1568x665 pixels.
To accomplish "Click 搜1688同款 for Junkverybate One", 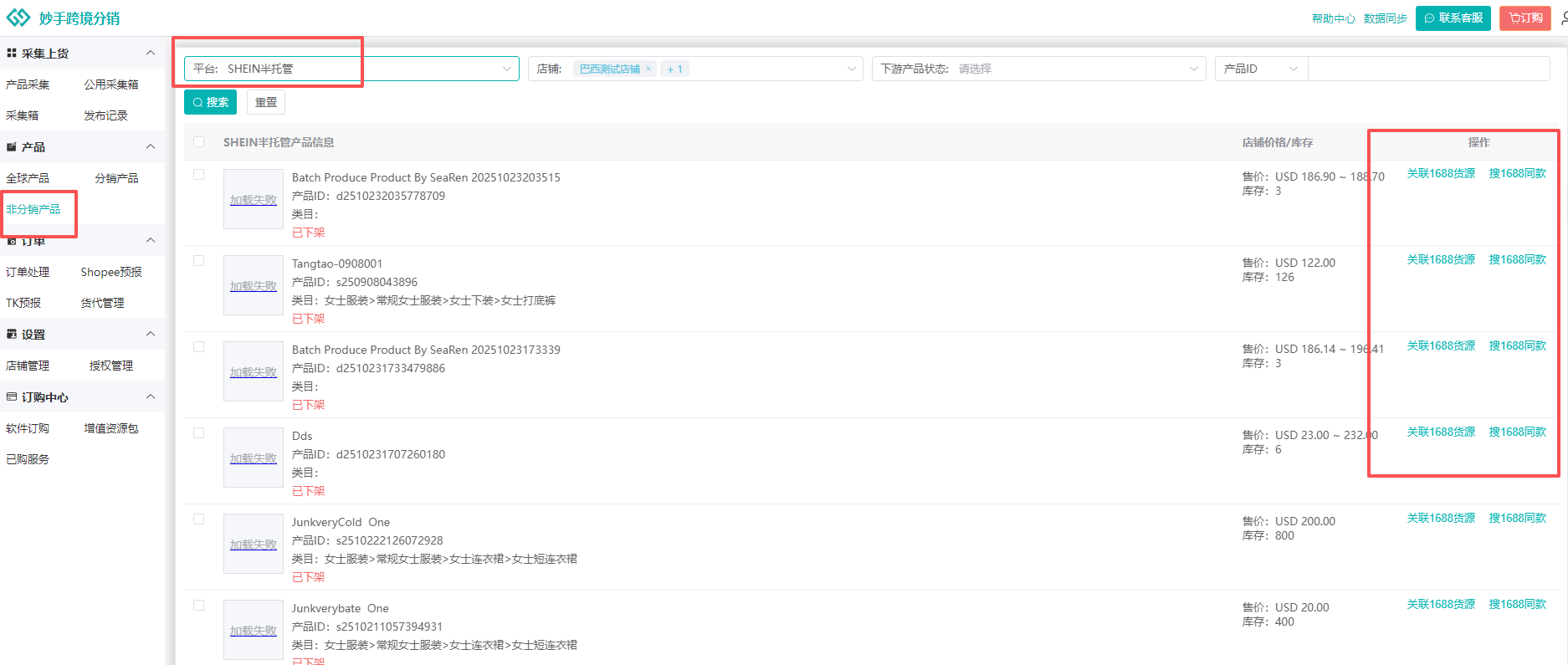I will pos(1518,605).
